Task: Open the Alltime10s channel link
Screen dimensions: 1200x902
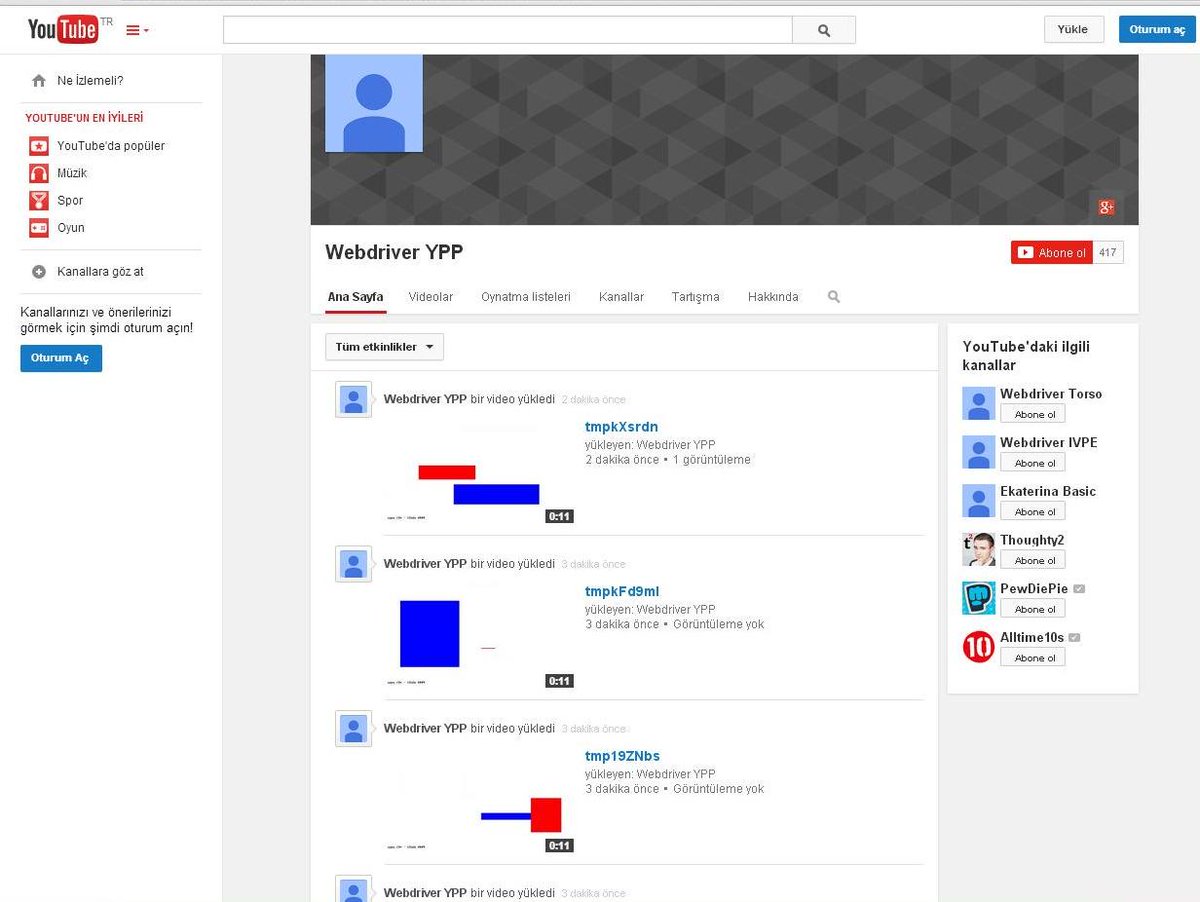Action: coord(1032,637)
